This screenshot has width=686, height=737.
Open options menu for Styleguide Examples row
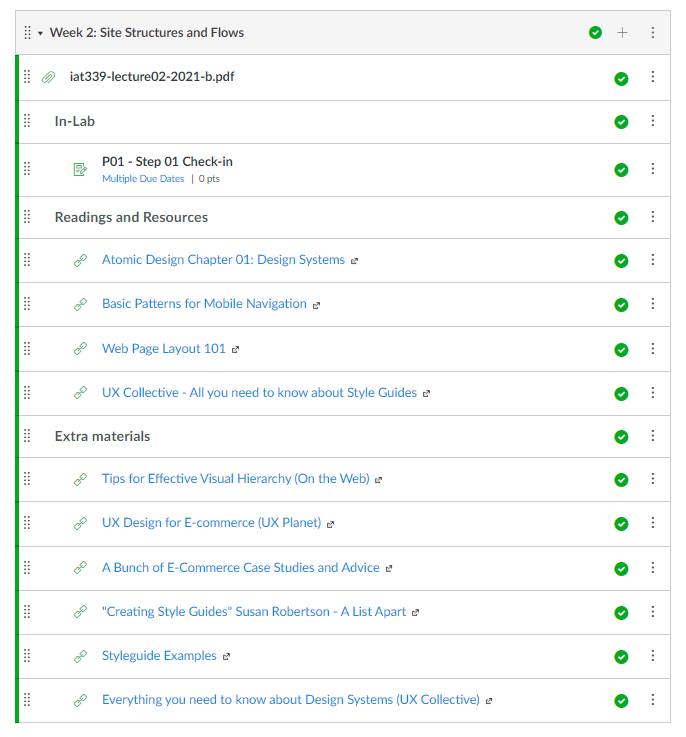[x=653, y=656]
